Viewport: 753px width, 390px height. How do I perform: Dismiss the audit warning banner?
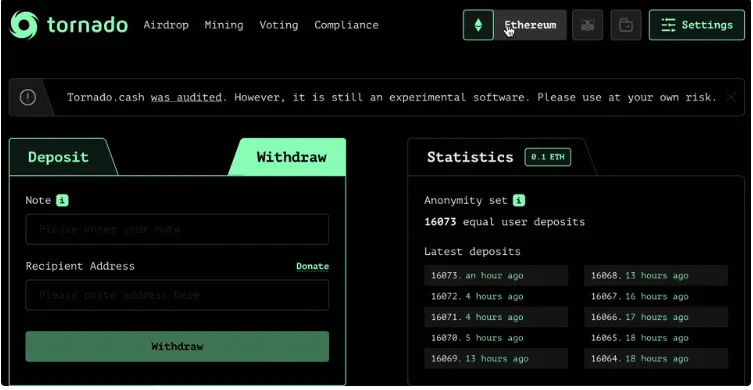click(x=731, y=98)
